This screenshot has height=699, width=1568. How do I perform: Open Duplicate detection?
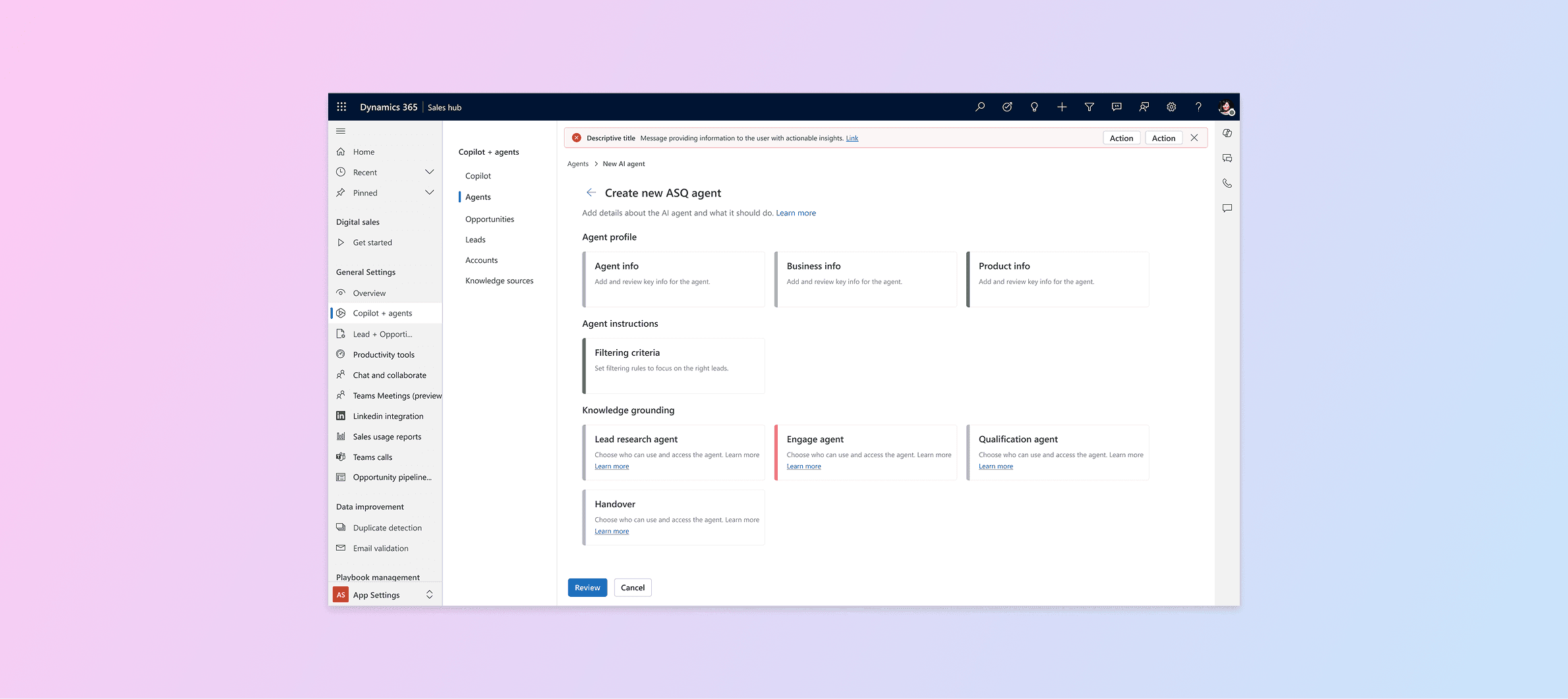386,528
